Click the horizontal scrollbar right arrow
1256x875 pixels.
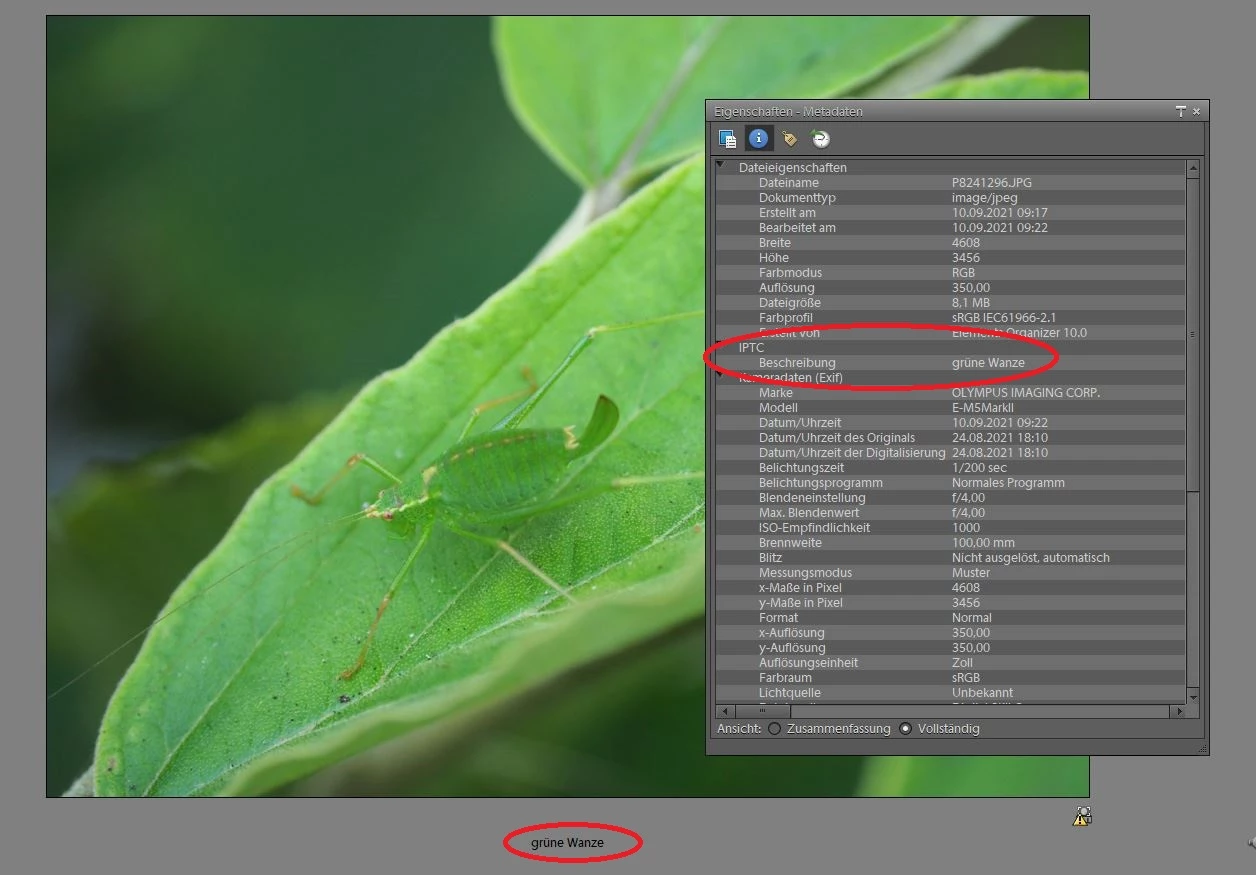click(x=1179, y=711)
